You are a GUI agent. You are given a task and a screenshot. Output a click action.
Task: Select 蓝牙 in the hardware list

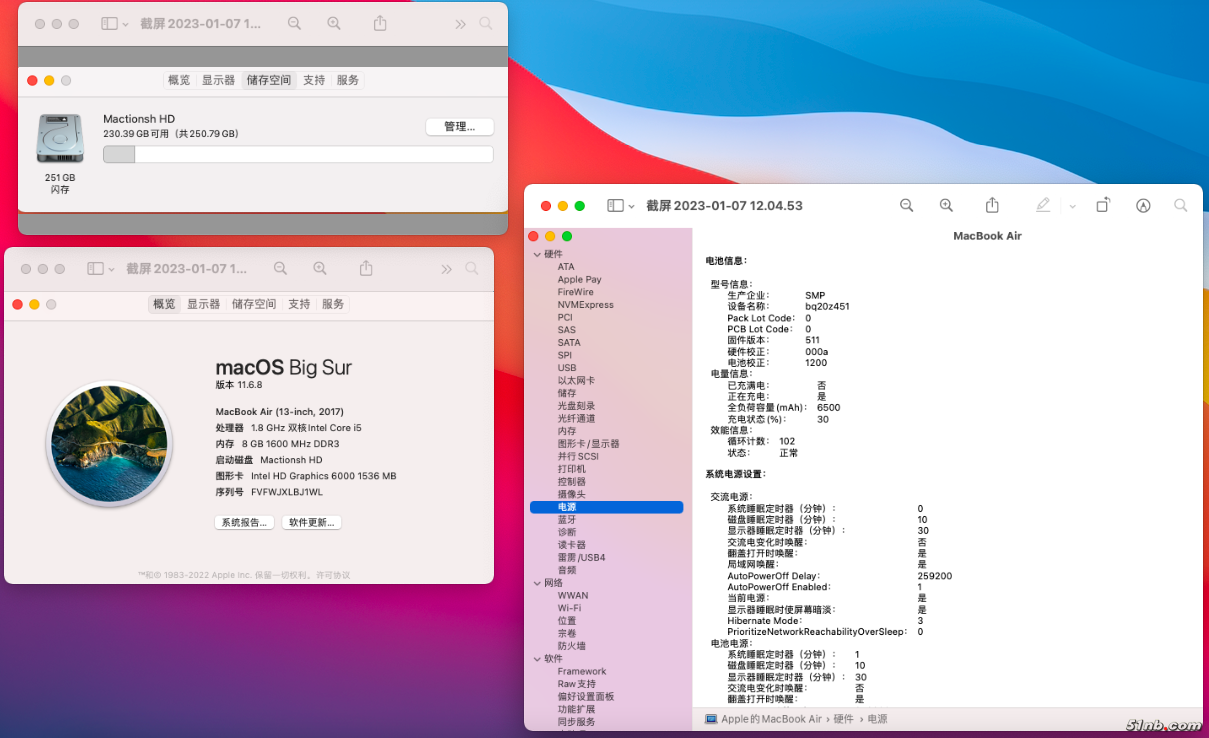(567, 520)
